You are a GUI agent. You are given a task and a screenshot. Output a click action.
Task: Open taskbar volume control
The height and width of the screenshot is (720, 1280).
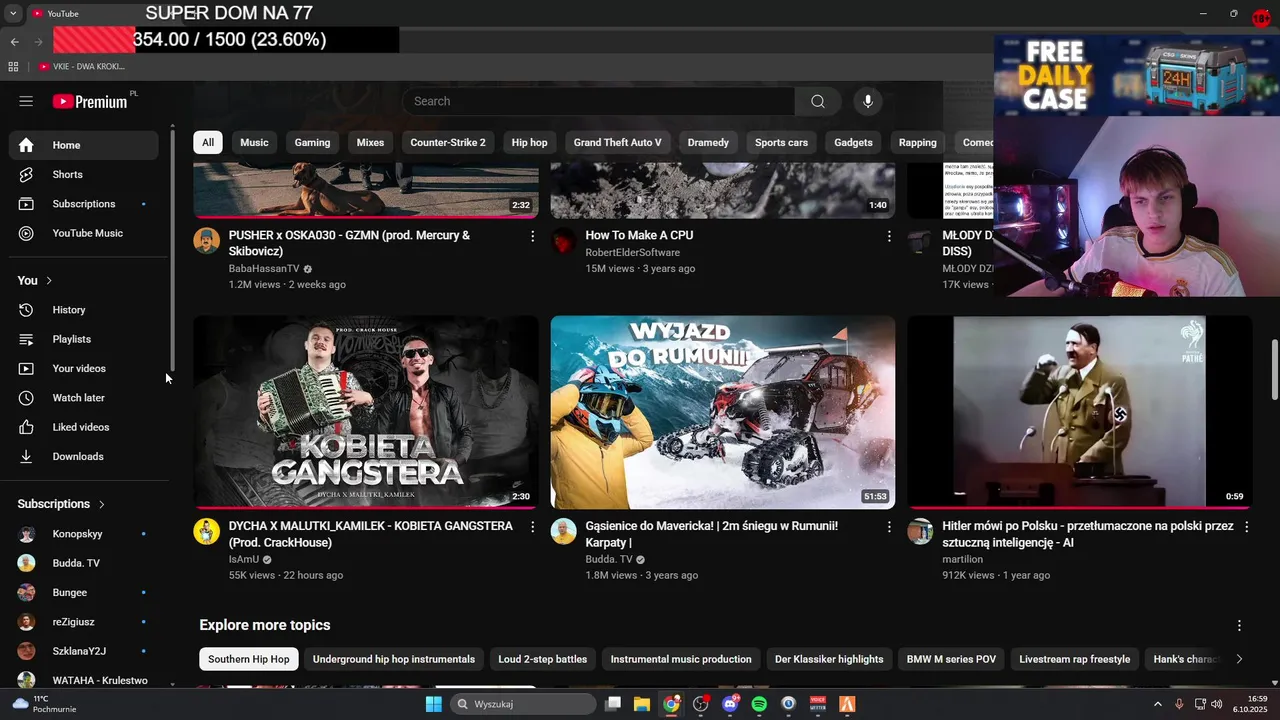tap(1217, 704)
